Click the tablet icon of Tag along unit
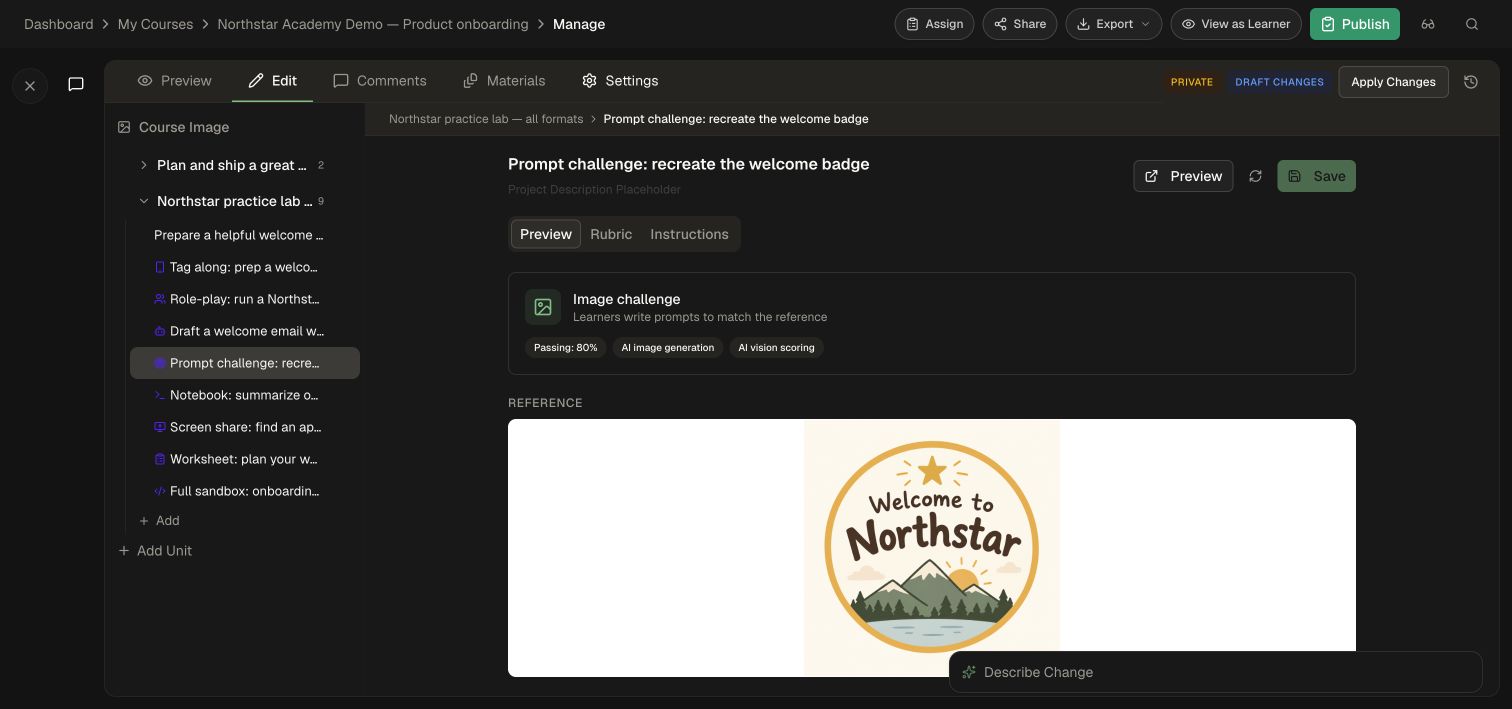 (x=160, y=267)
